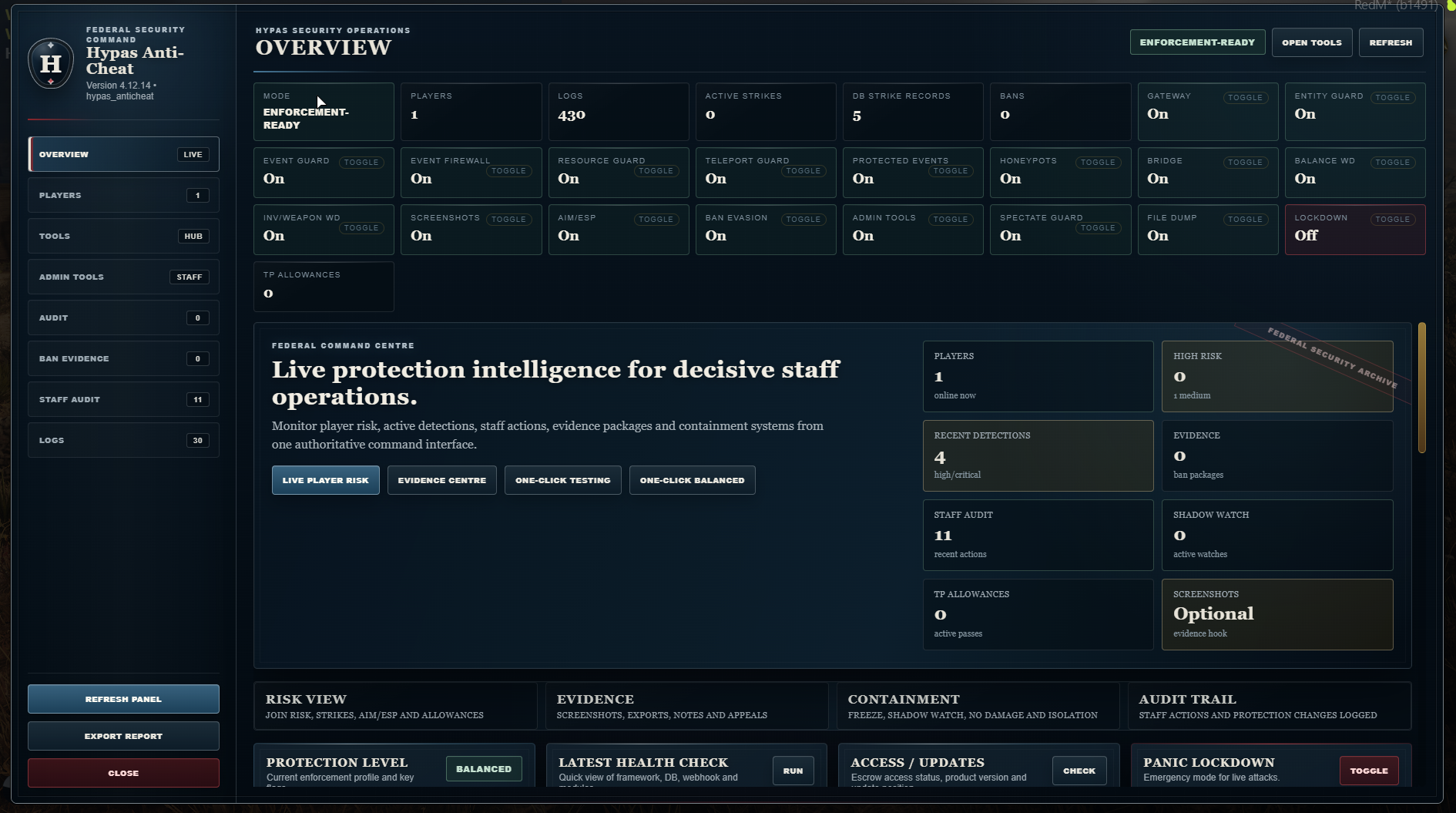This screenshot has height=813, width=1456.
Task: Toggle Inv/Weapon WD module
Action: [x=361, y=228]
